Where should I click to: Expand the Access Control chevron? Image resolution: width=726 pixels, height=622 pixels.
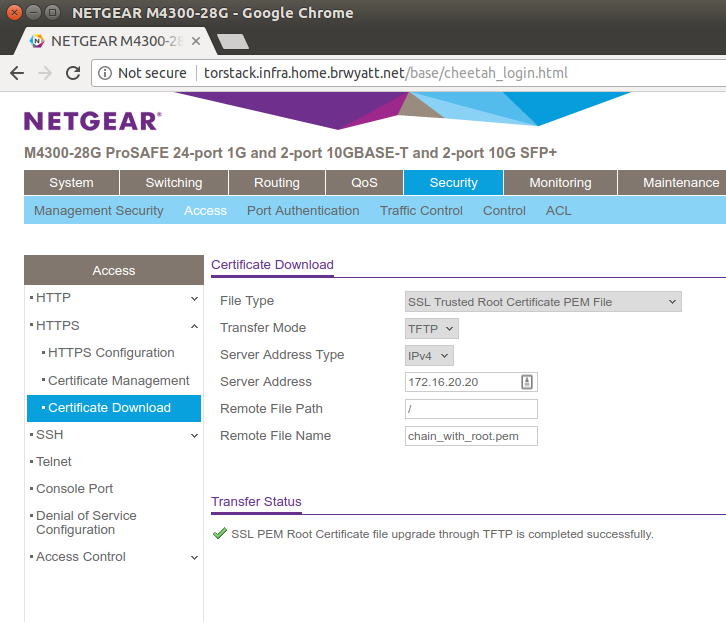(194, 557)
